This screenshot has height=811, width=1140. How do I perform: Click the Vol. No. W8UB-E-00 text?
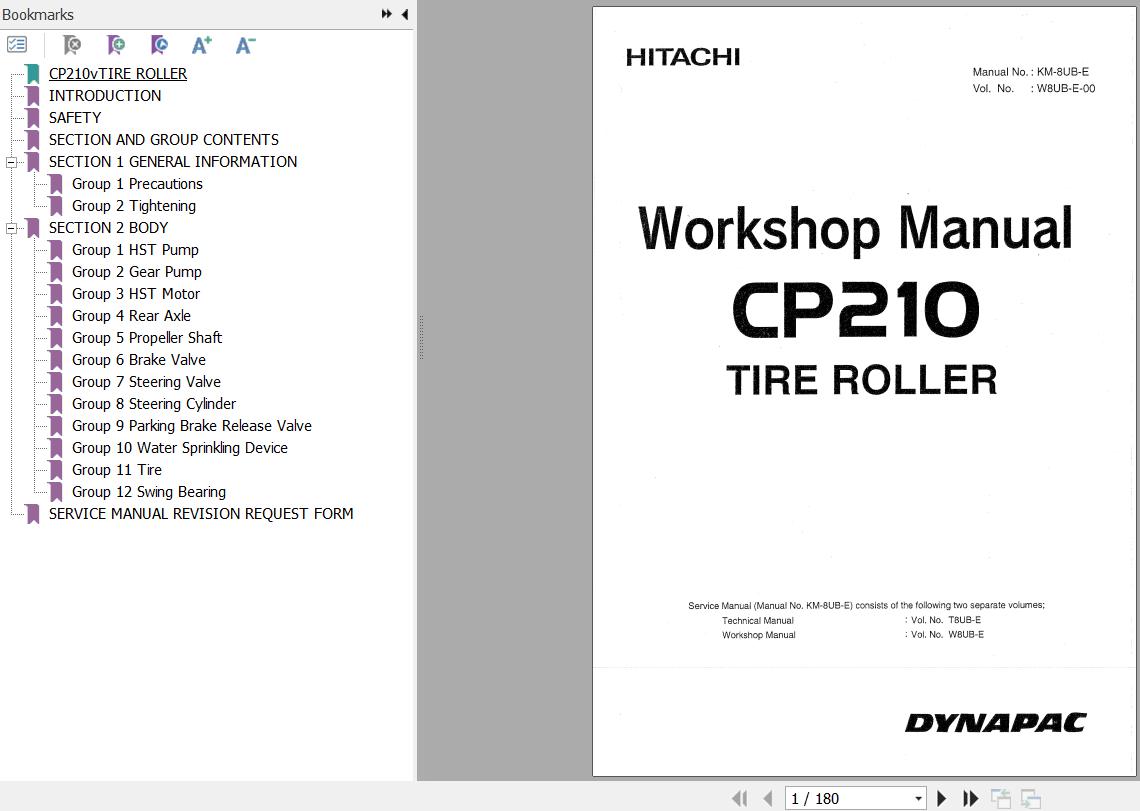(1033, 89)
